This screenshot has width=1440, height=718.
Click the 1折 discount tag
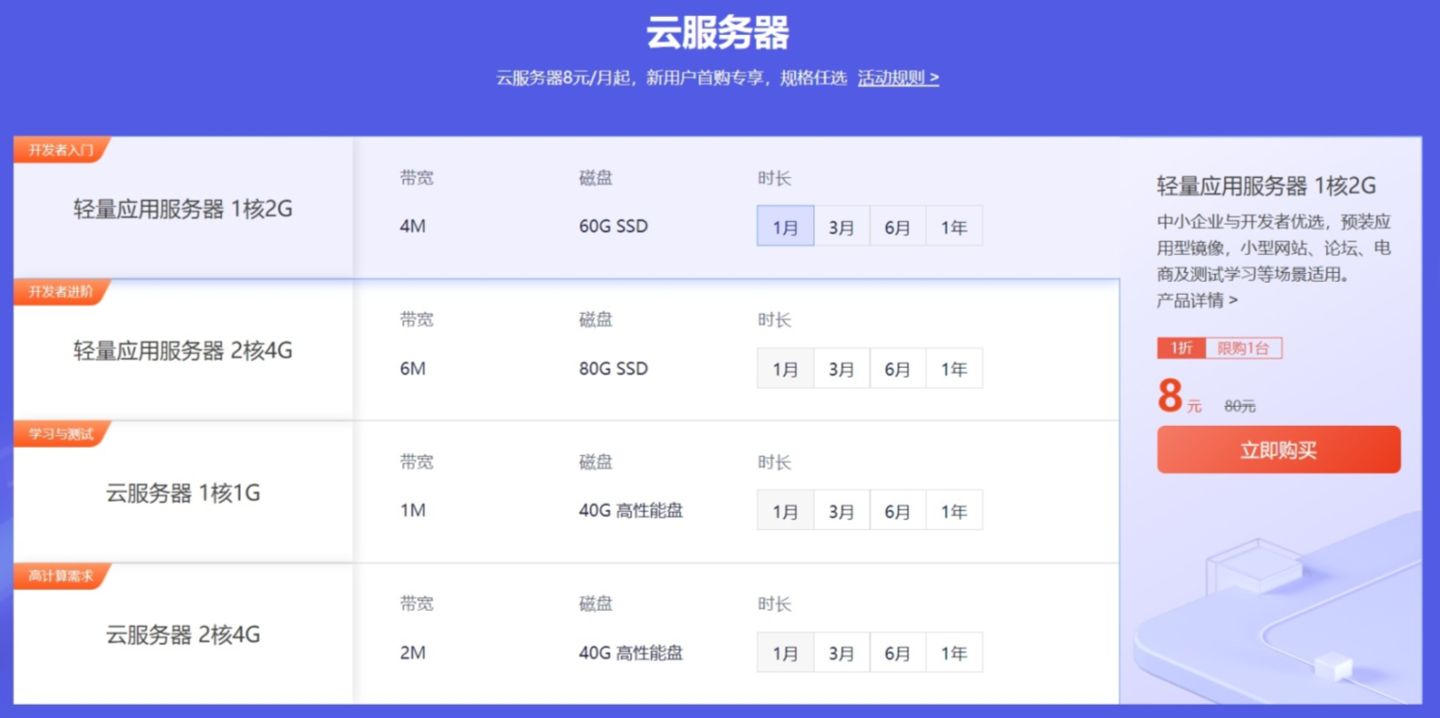[1181, 348]
